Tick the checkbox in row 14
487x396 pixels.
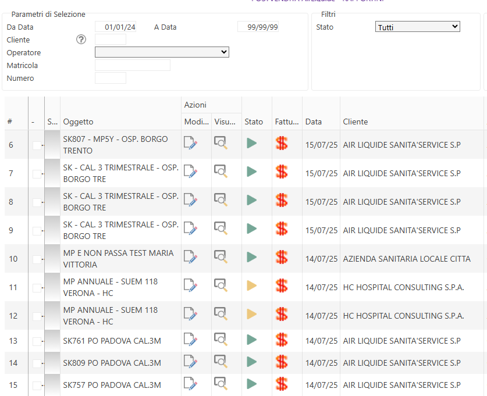pos(37,363)
